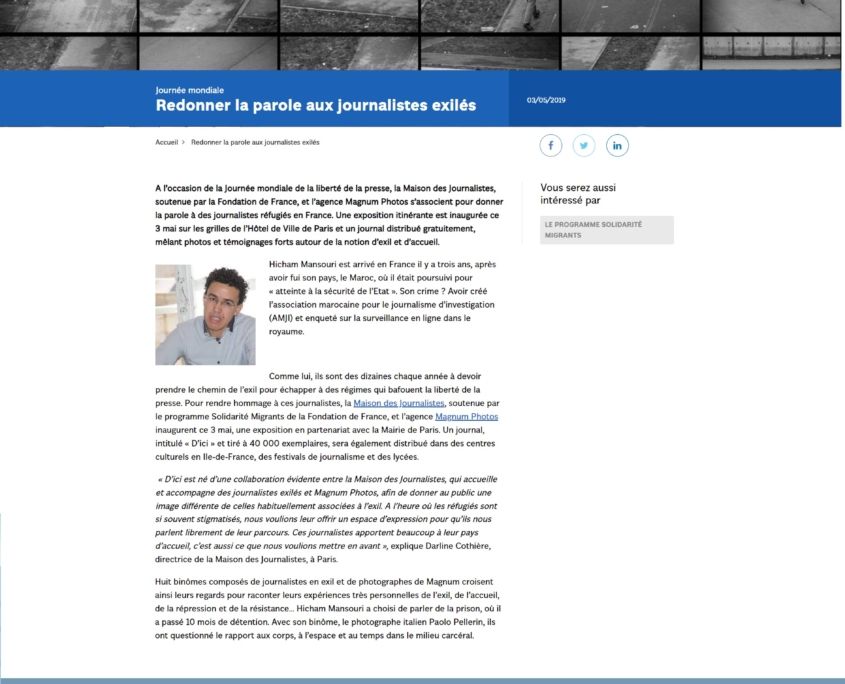Share the article on Facebook
The width and height of the screenshot is (845, 684).
point(551,145)
